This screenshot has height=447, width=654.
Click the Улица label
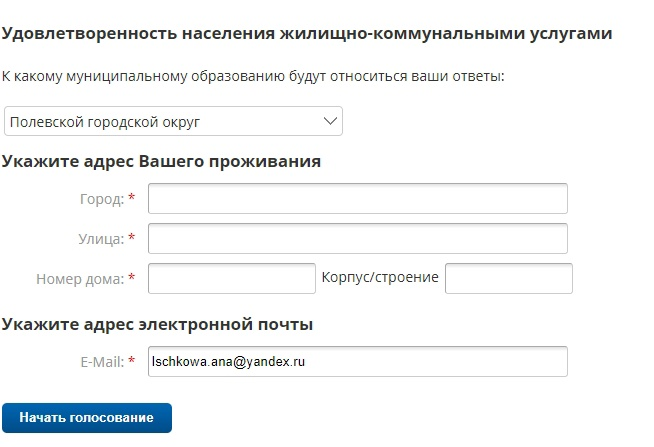[101, 239]
